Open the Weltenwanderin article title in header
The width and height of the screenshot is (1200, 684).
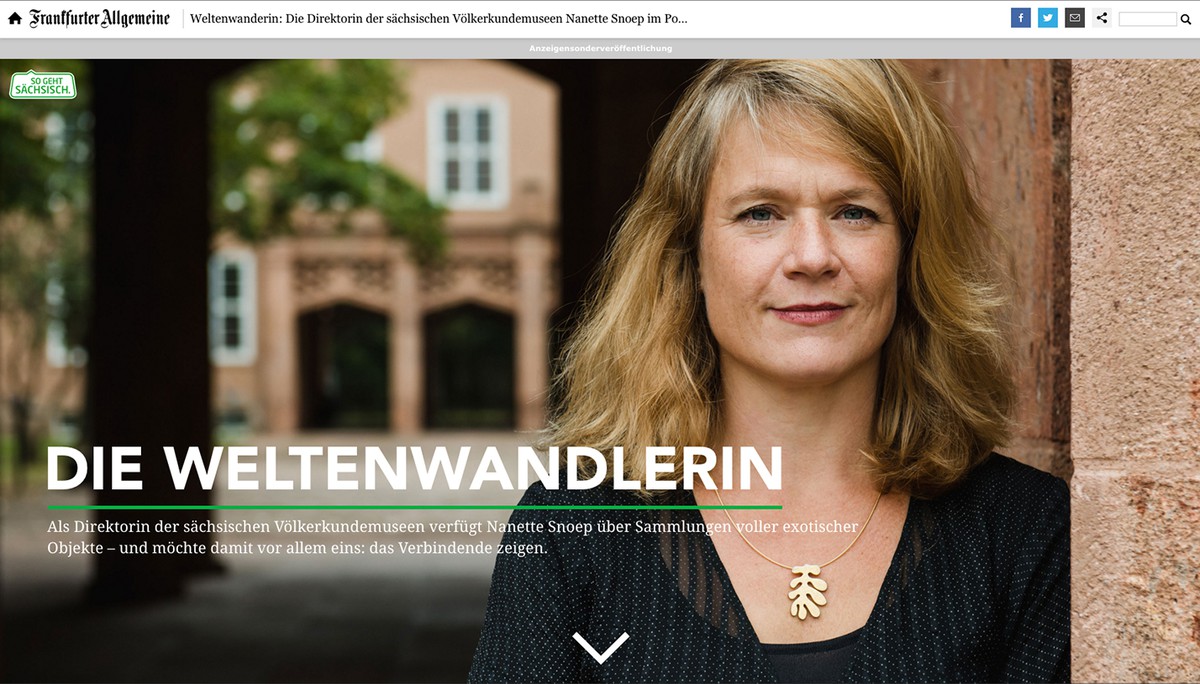[439, 19]
